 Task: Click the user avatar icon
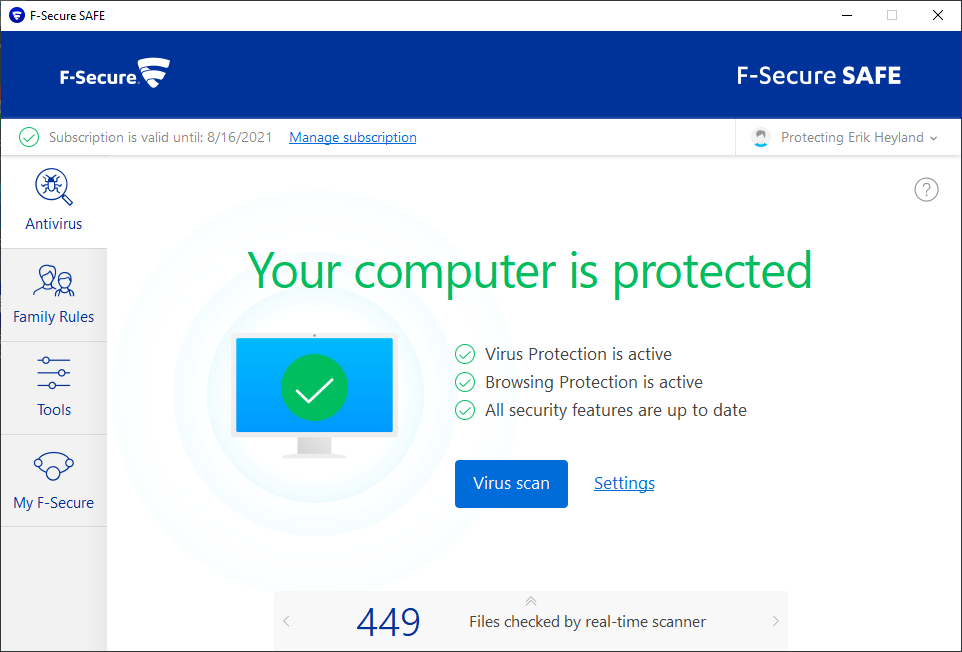[x=762, y=138]
